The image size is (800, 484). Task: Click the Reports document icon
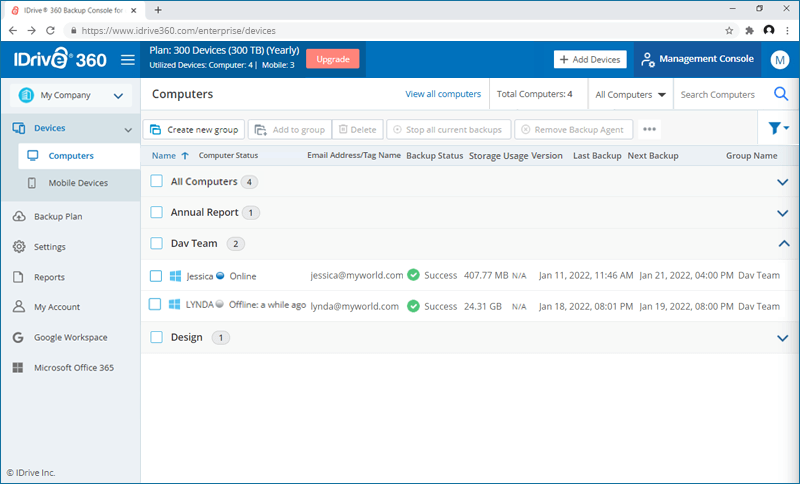(18, 277)
